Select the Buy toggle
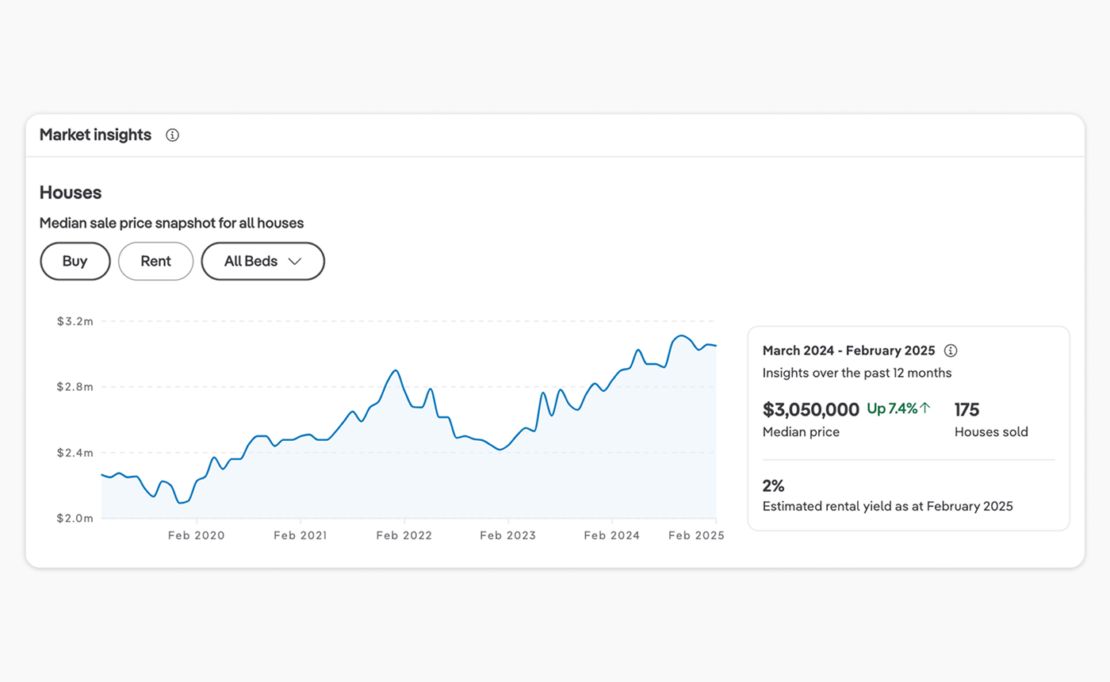 click(x=75, y=261)
